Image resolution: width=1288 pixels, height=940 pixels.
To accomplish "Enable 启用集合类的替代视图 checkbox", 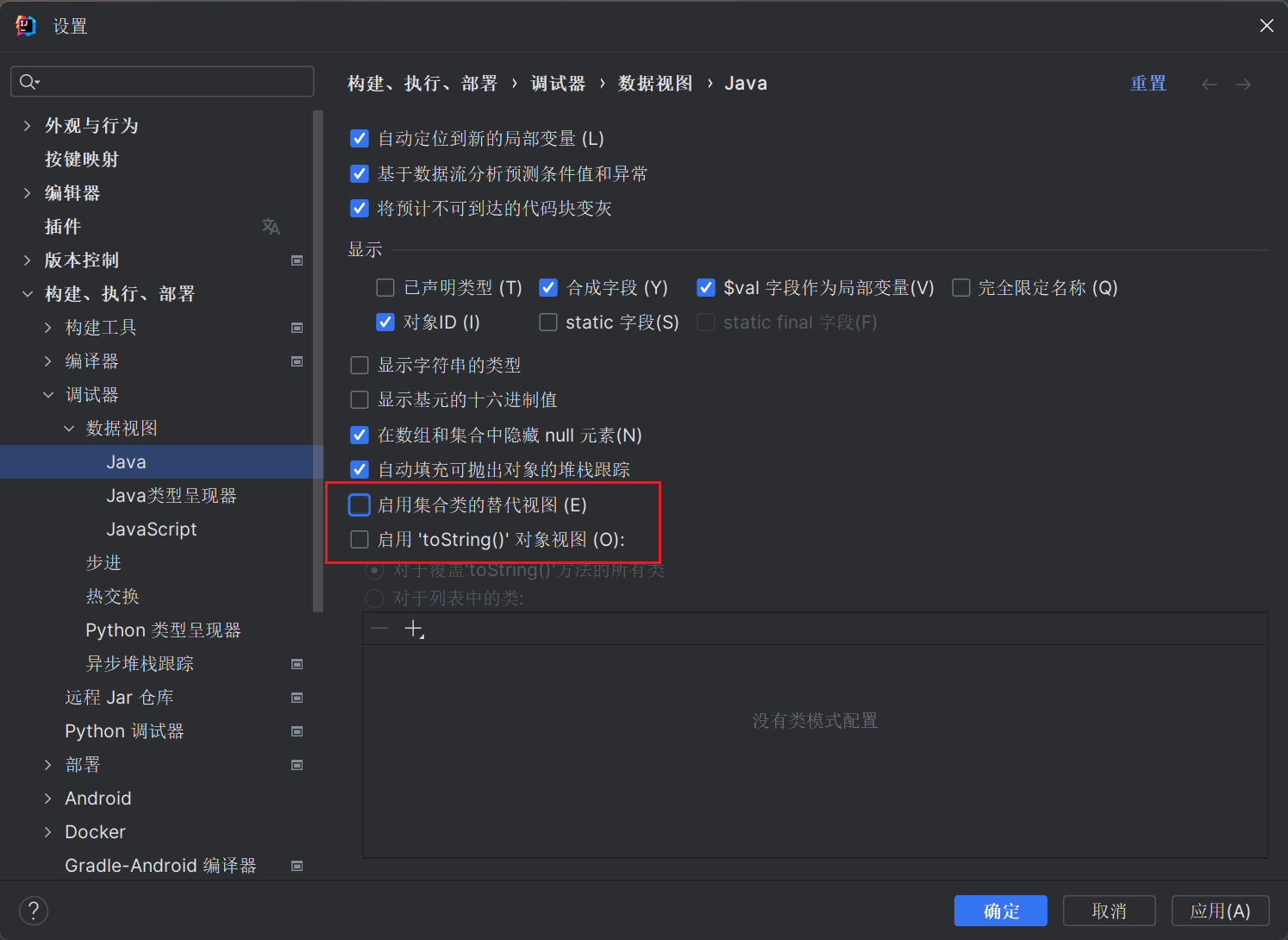I will tap(360, 504).
